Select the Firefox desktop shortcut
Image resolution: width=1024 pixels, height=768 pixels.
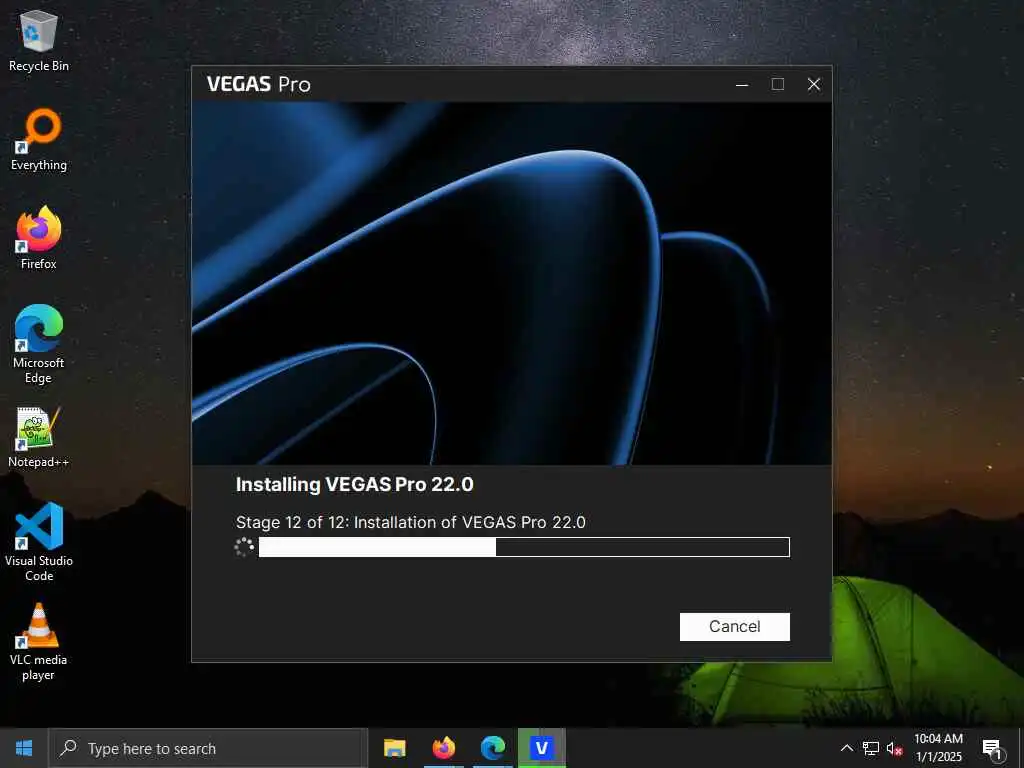pos(39,238)
